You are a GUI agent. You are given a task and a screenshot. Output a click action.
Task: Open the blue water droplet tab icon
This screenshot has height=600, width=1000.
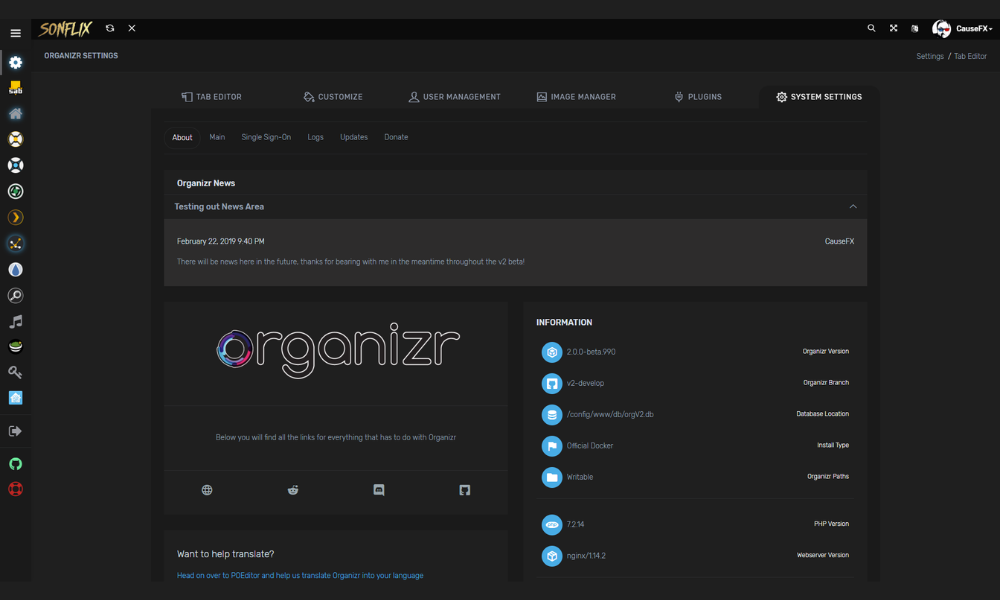tap(15, 270)
